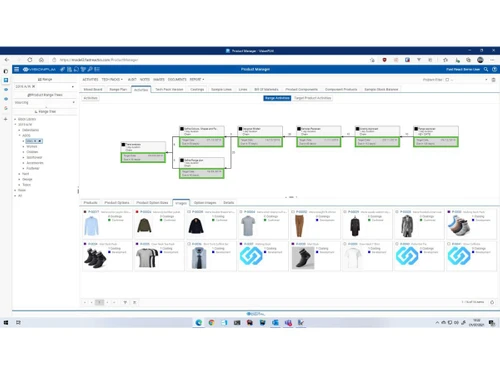Open the DOCUMENTS menu item
The width and height of the screenshot is (500, 375).
pyautogui.click(x=177, y=79)
